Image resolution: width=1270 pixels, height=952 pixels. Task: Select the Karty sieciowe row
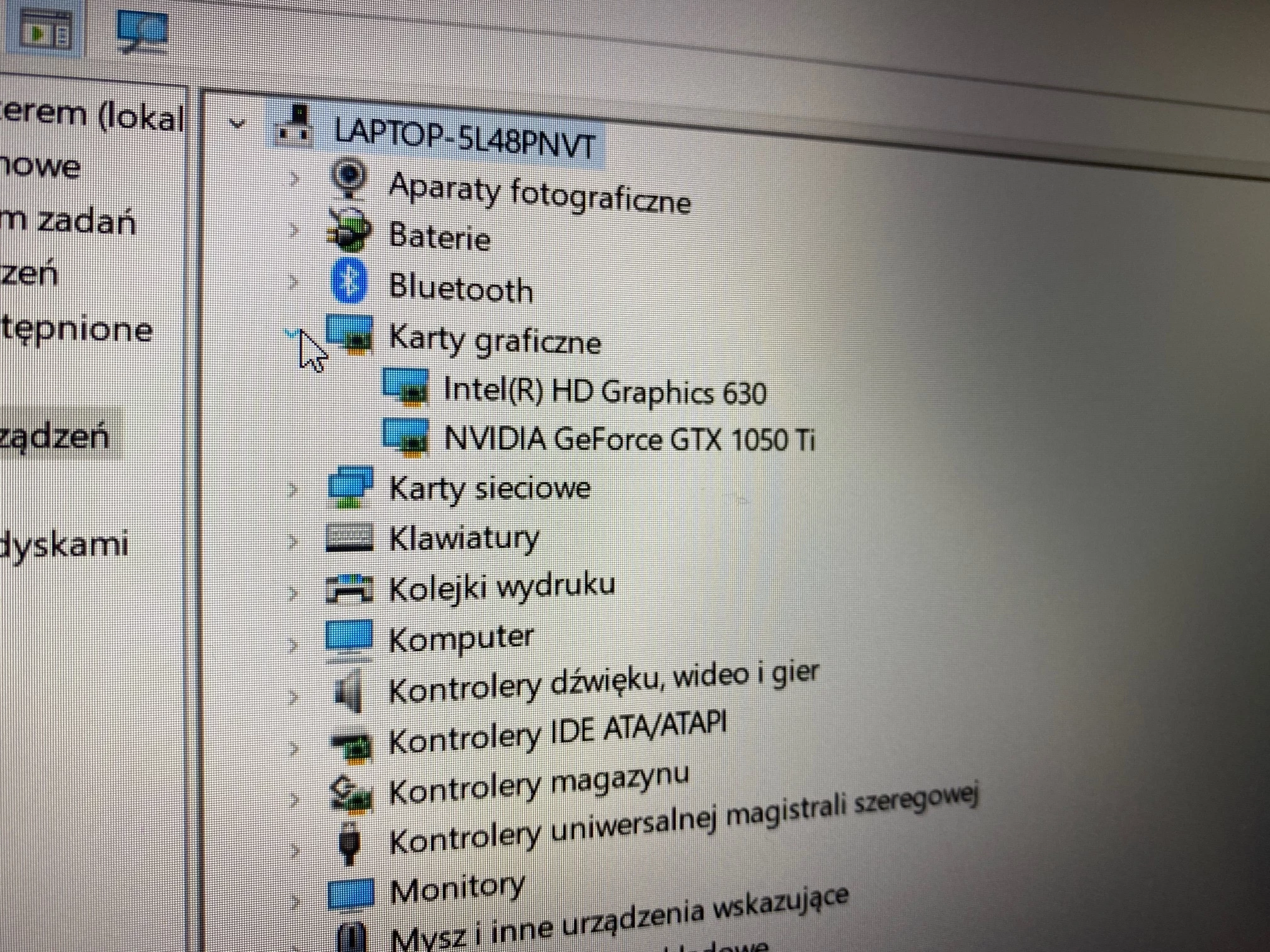(489, 489)
